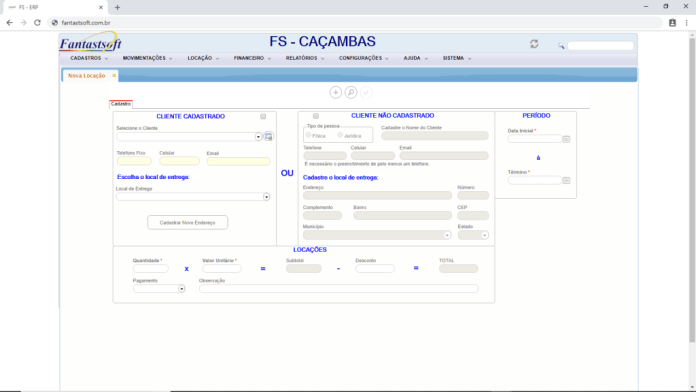Click the Cadastre o Nome do Cliente field
Image resolution: width=696 pixels, height=392 pixels.
435,135
